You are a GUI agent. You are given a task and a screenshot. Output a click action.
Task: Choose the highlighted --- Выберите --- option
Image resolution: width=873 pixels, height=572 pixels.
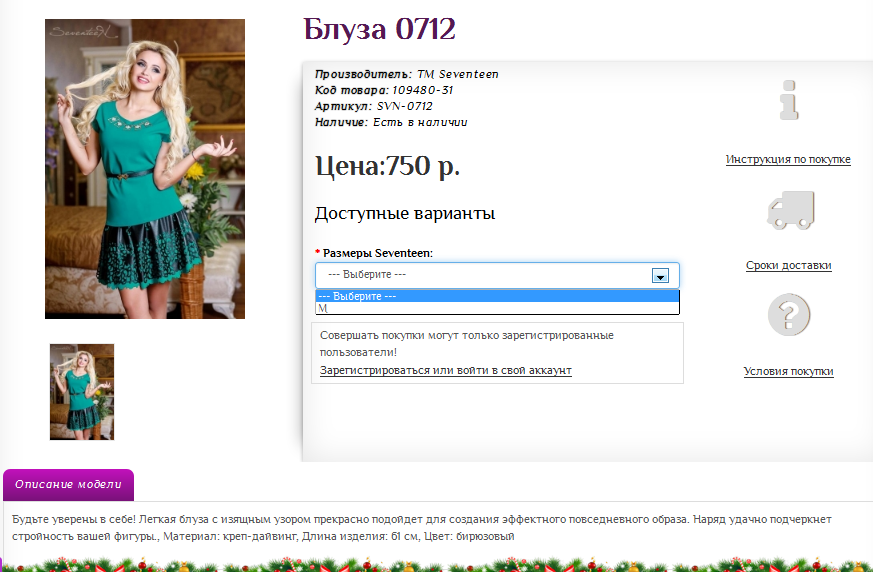click(497, 296)
